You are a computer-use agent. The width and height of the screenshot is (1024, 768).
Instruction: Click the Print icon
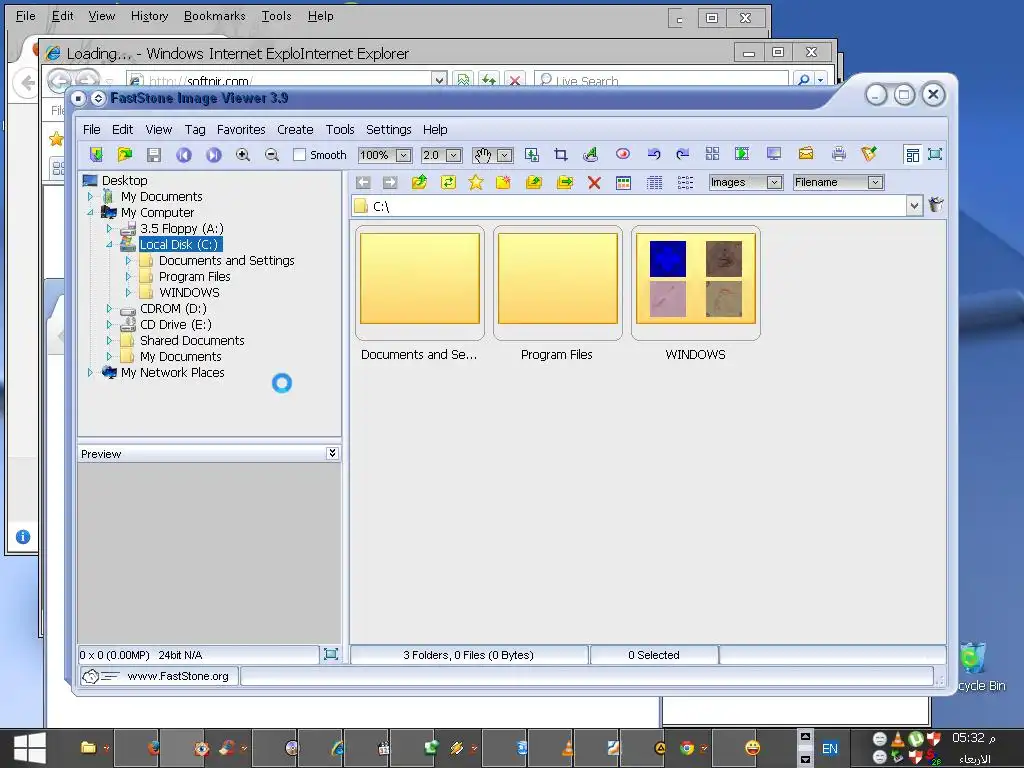click(839, 154)
